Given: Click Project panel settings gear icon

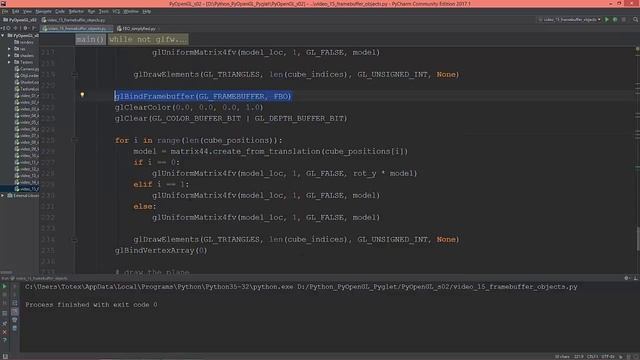Looking at the screenshot, I should (x=25, y=28).
